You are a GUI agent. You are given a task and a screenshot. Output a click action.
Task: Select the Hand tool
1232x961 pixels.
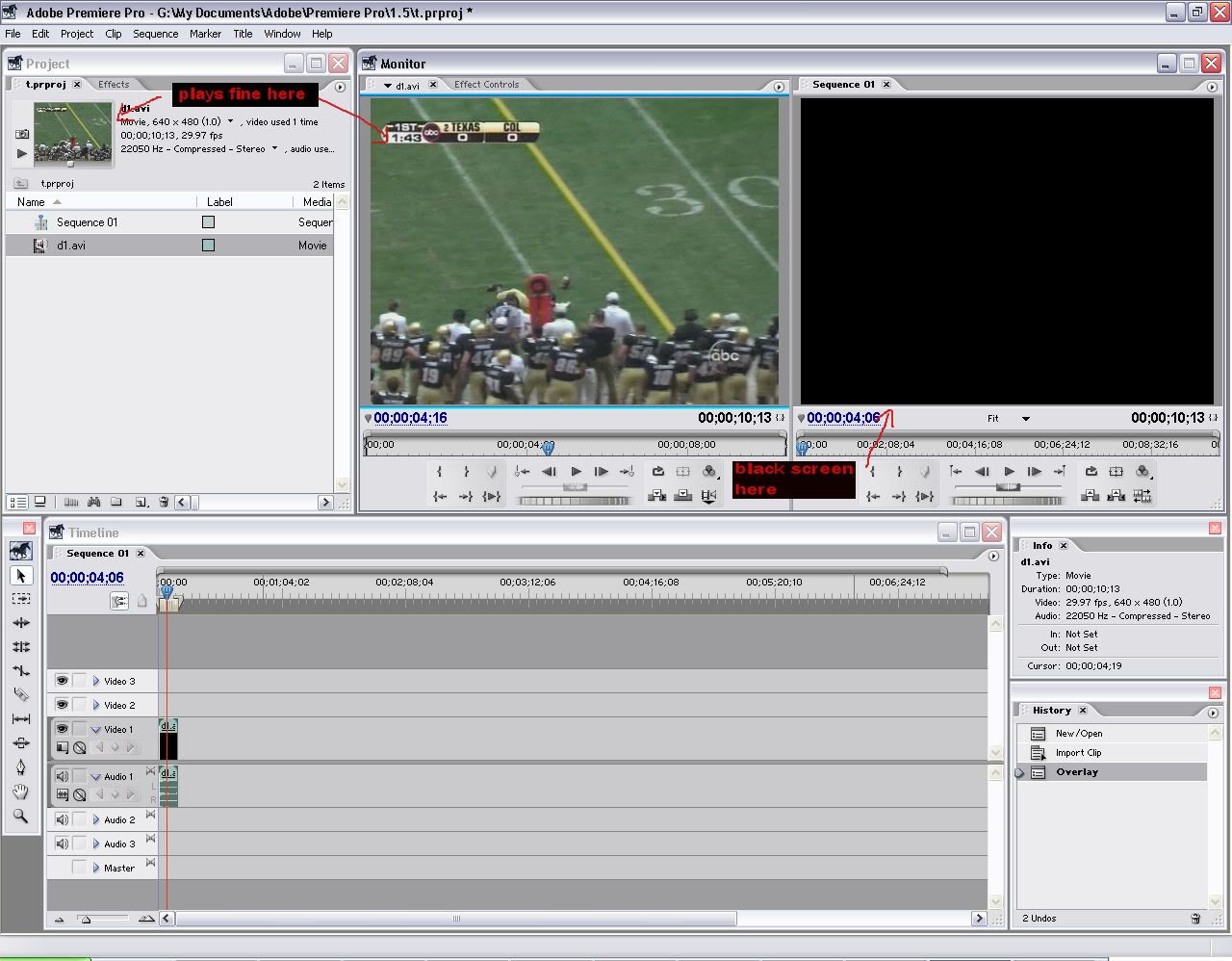pyautogui.click(x=20, y=792)
